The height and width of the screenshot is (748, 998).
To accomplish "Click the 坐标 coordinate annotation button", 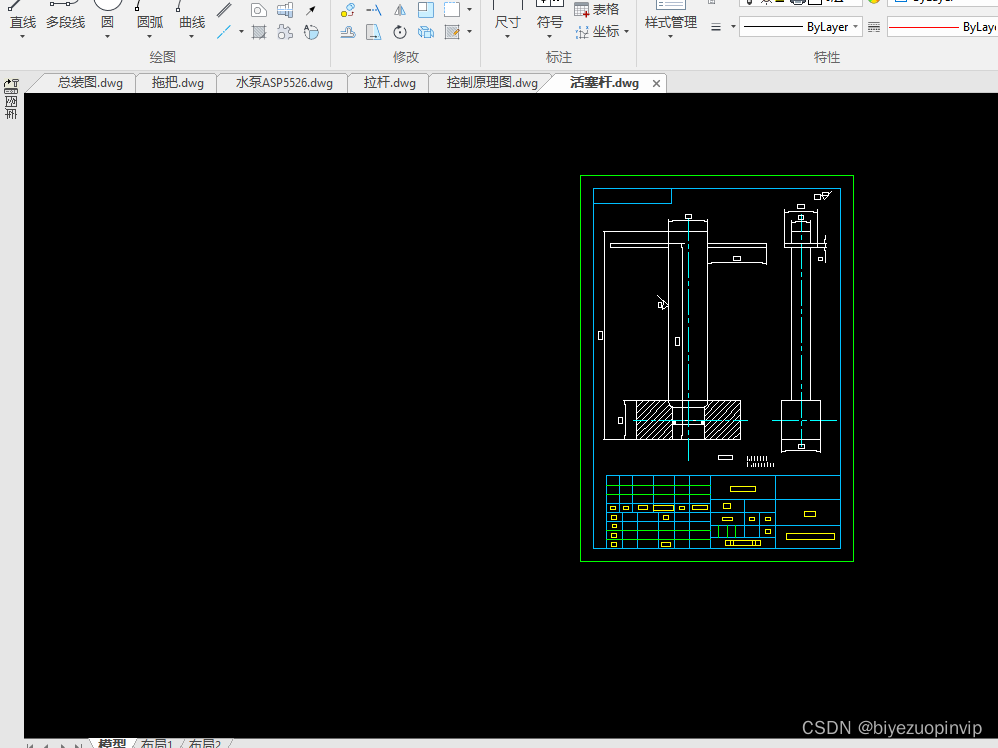I will (601, 31).
